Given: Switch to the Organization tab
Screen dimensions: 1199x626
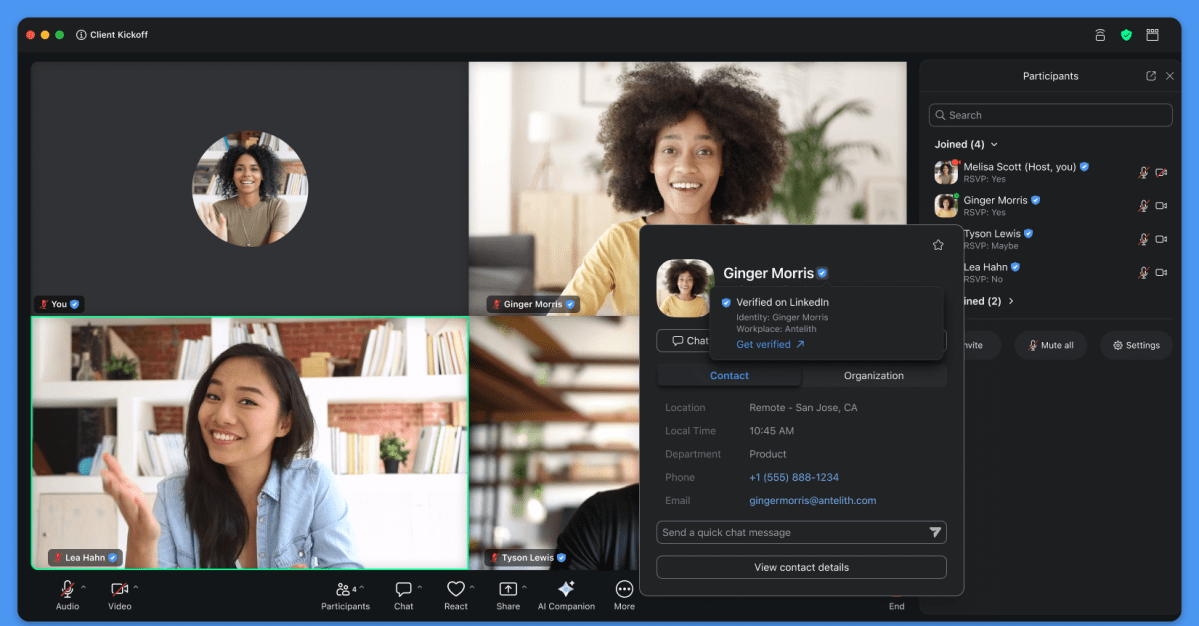Looking at the screenshot, I should (873, 376).
